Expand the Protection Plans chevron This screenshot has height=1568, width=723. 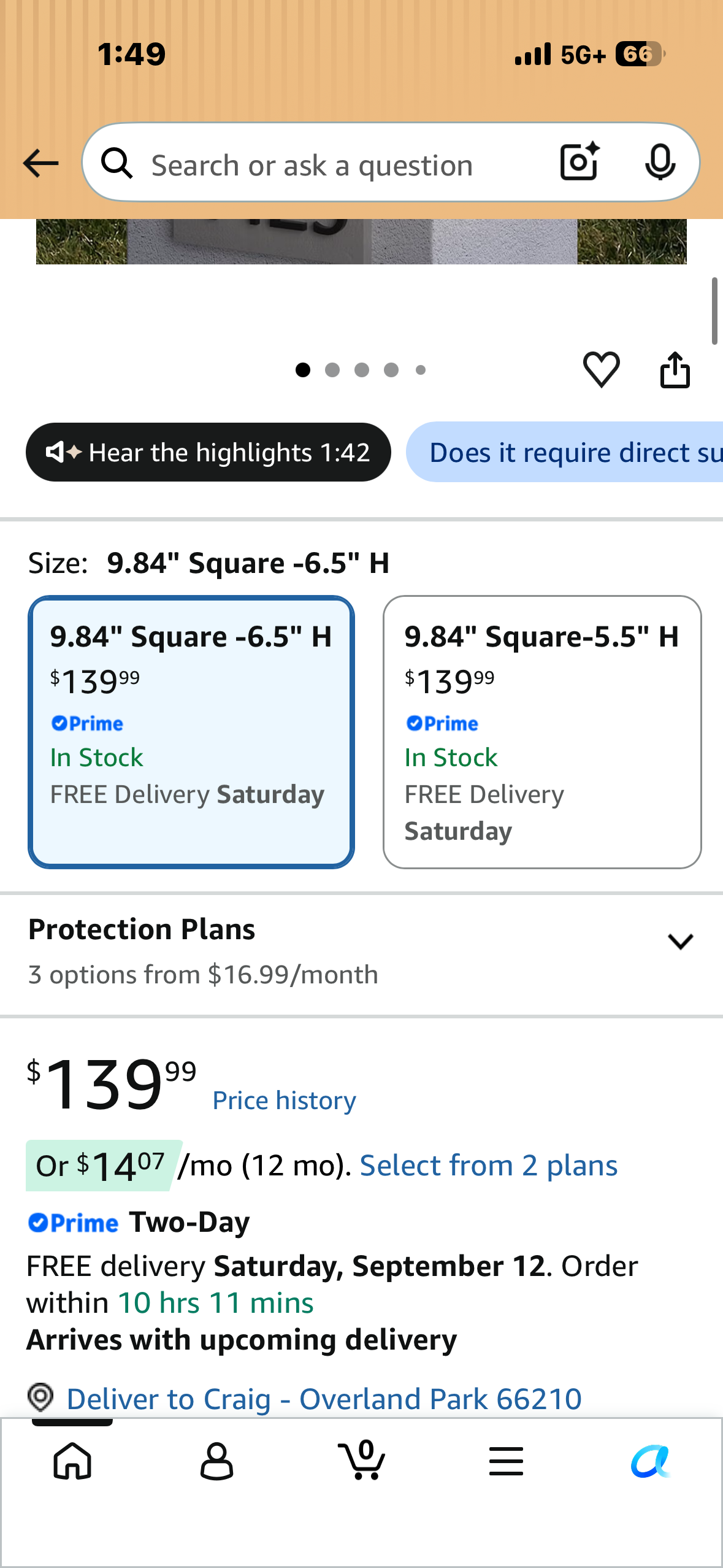pos(680,942)
